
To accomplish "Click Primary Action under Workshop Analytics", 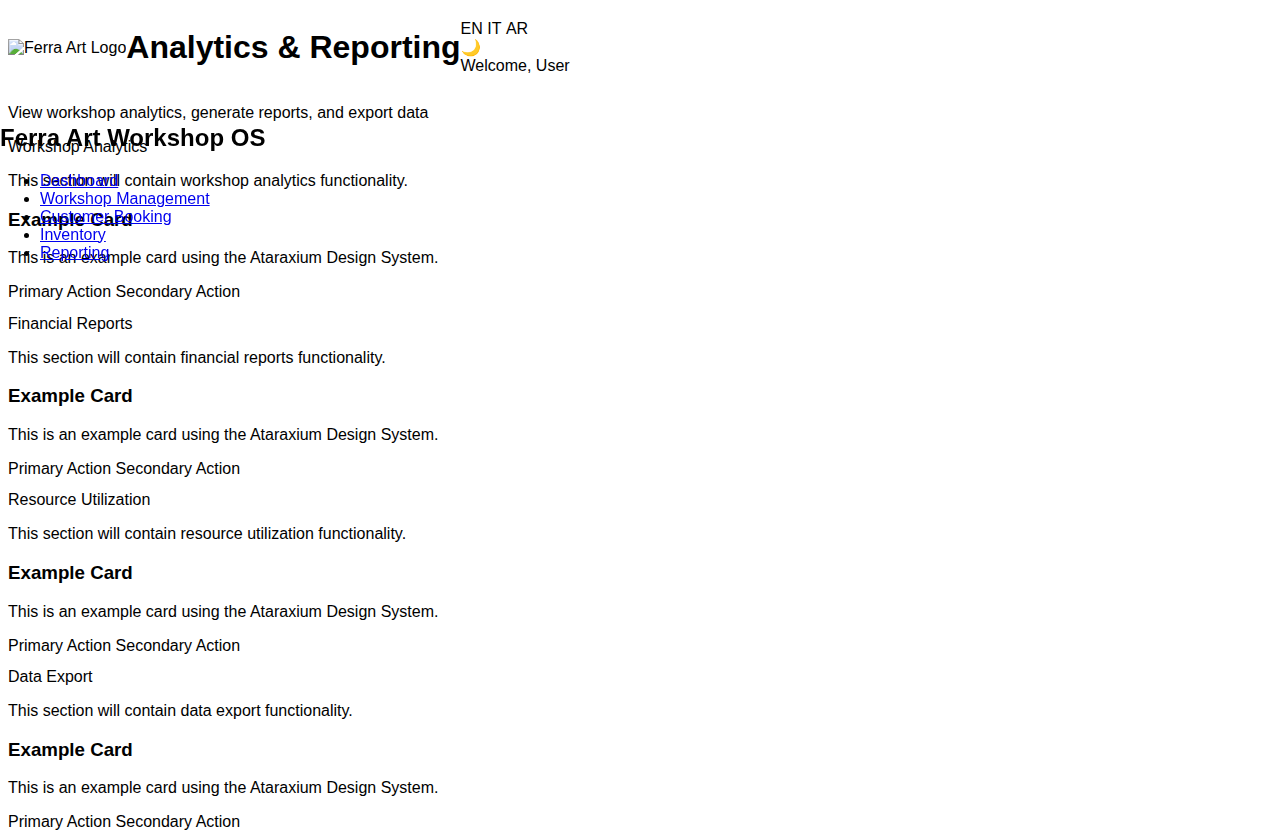I will pyautogui.click(x=59, y=292).
